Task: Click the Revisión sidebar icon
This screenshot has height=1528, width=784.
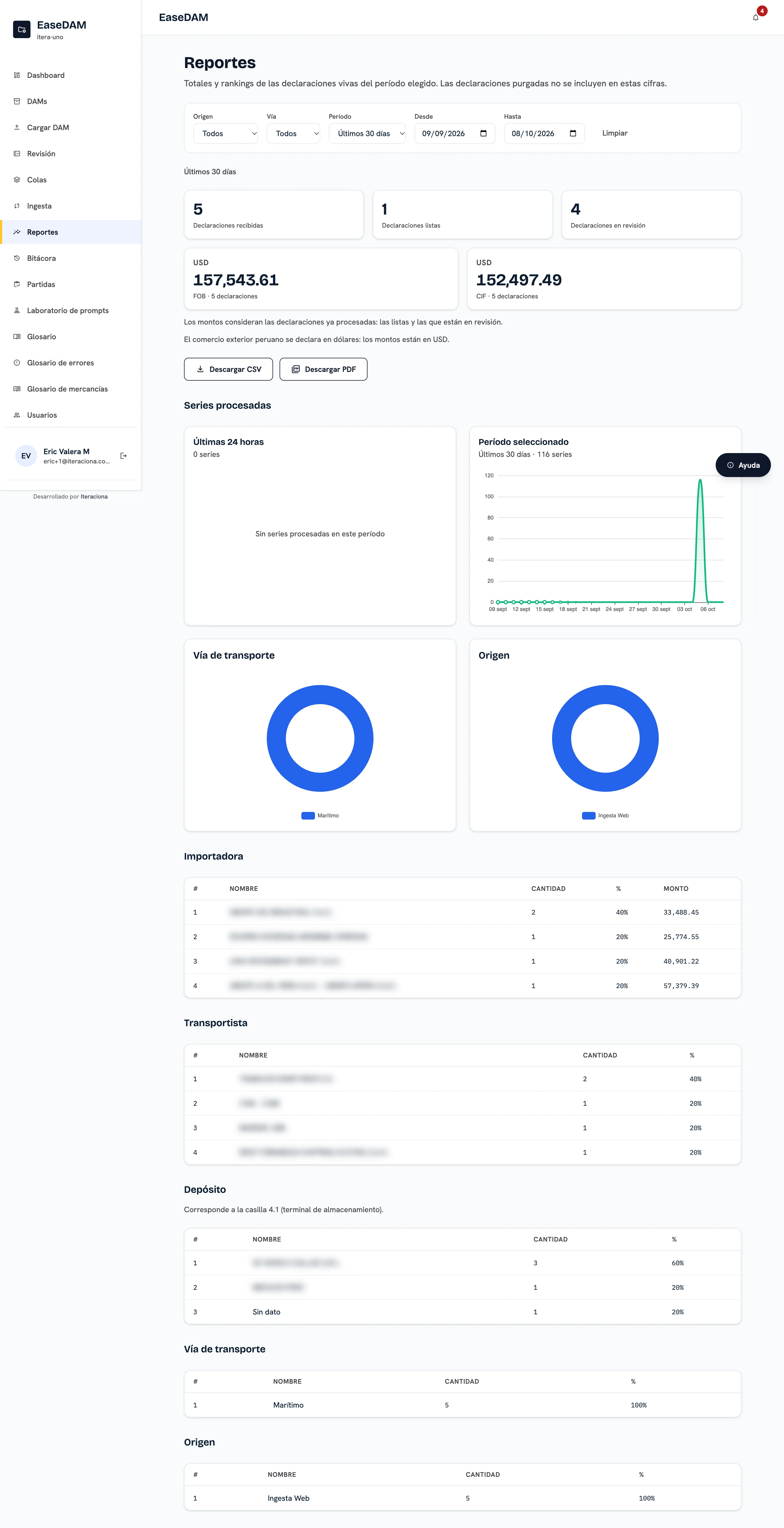Action: tap(17, 154)
